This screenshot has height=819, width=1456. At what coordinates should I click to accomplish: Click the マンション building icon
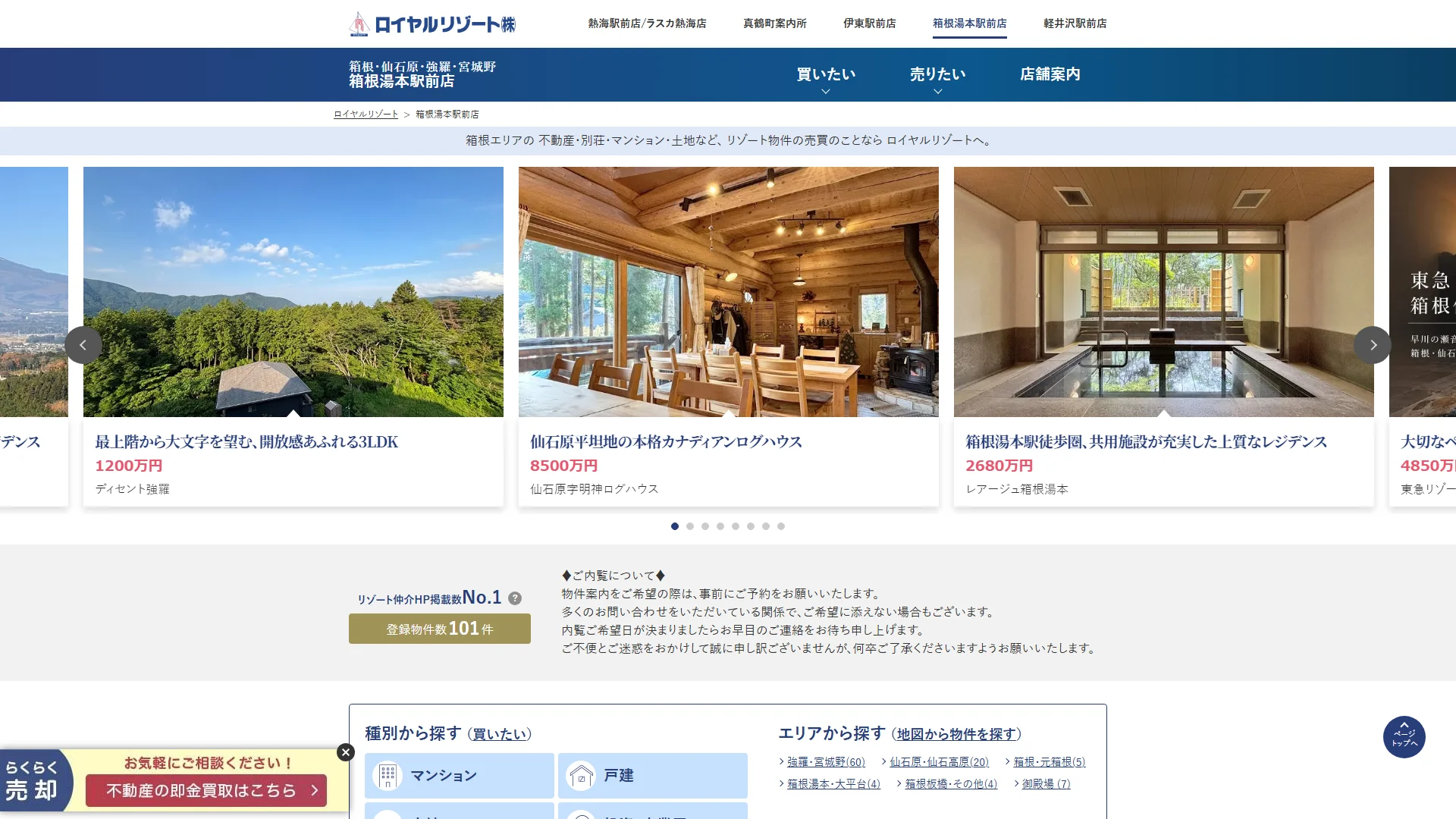point(388,776)
